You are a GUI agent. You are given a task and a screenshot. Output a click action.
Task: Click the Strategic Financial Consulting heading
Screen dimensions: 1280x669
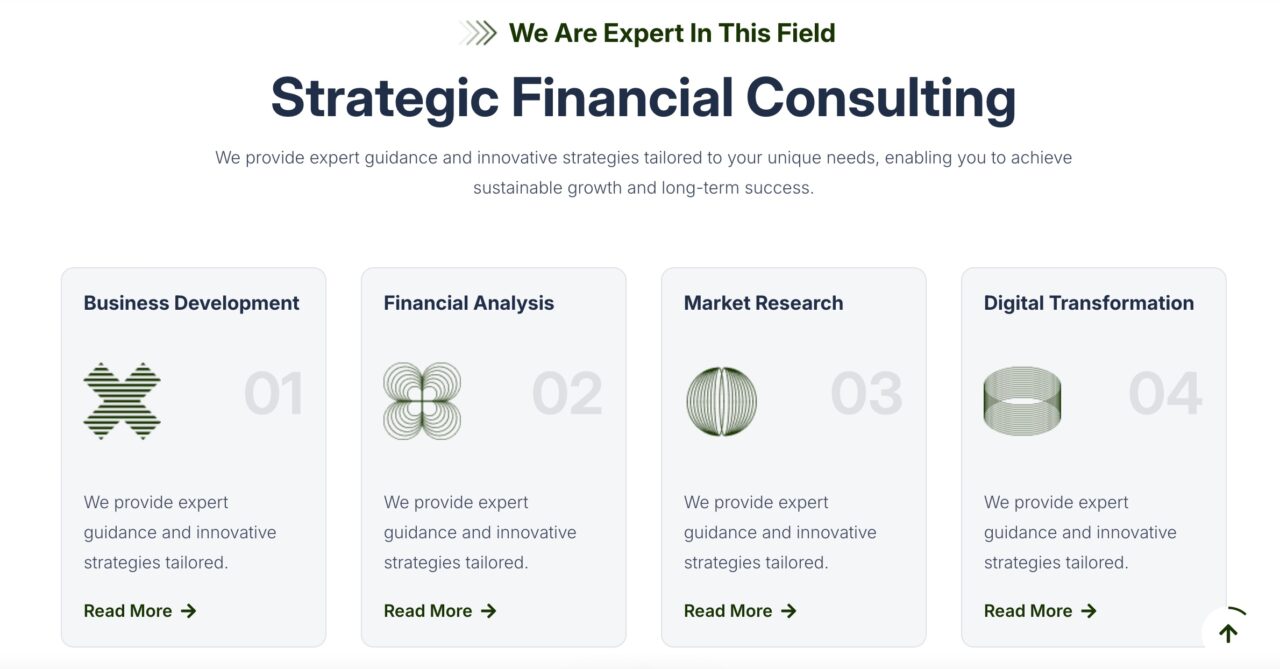pos(643,98)
